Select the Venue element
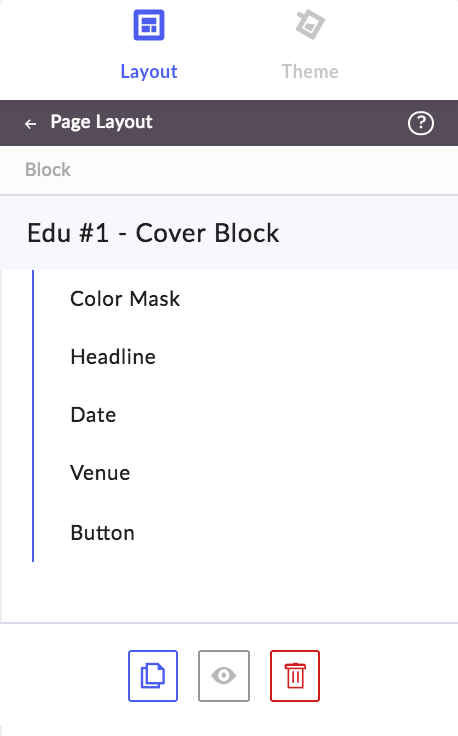 click(100, 473)
